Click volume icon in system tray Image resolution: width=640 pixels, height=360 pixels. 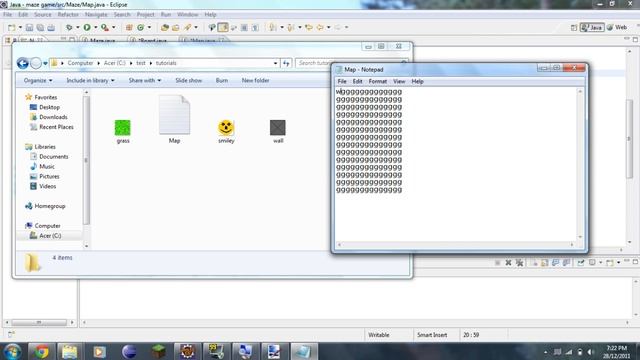click(590, 352)
